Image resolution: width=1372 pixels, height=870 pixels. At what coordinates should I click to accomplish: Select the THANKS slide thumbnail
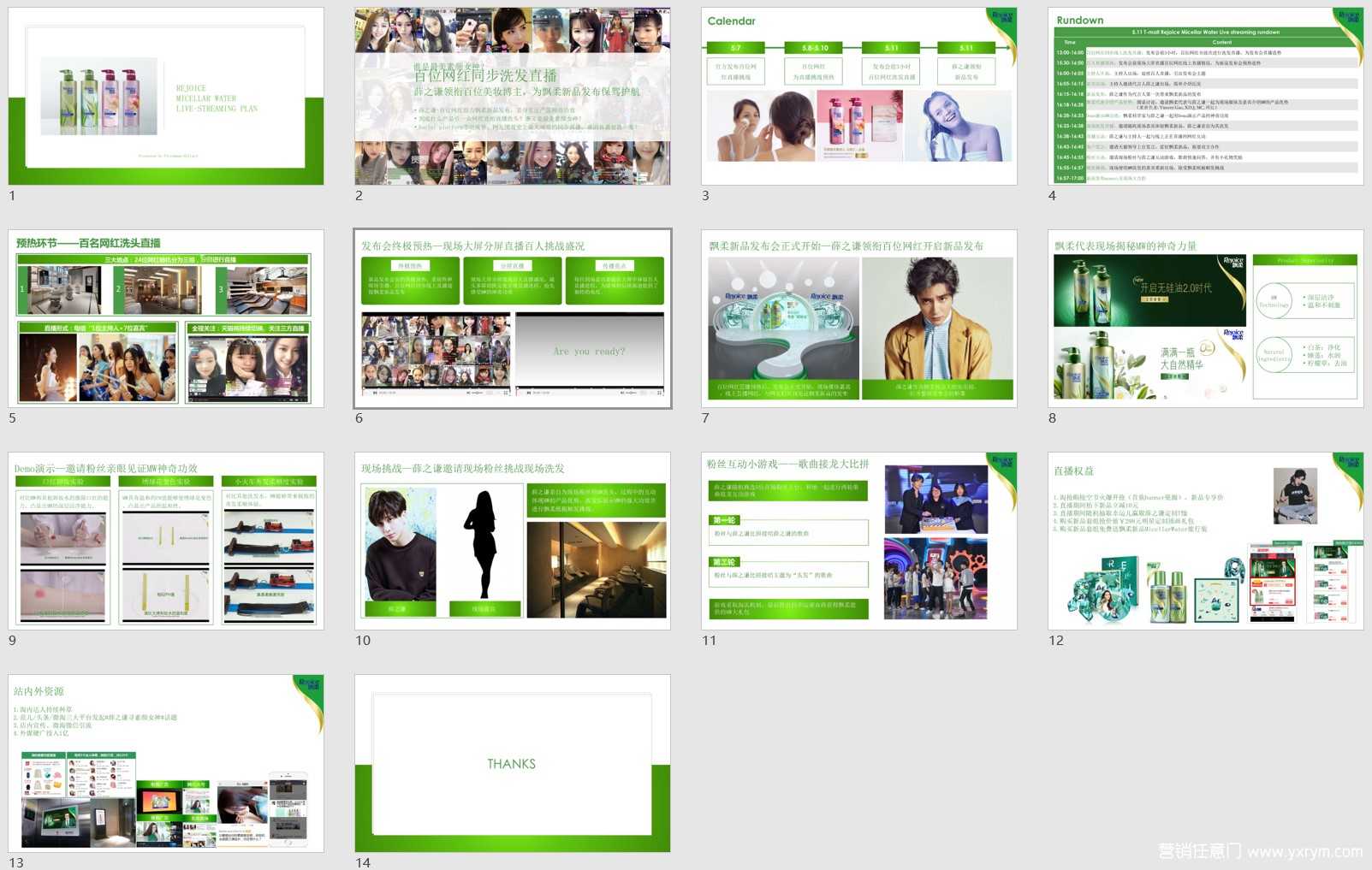tap(513, 763)
